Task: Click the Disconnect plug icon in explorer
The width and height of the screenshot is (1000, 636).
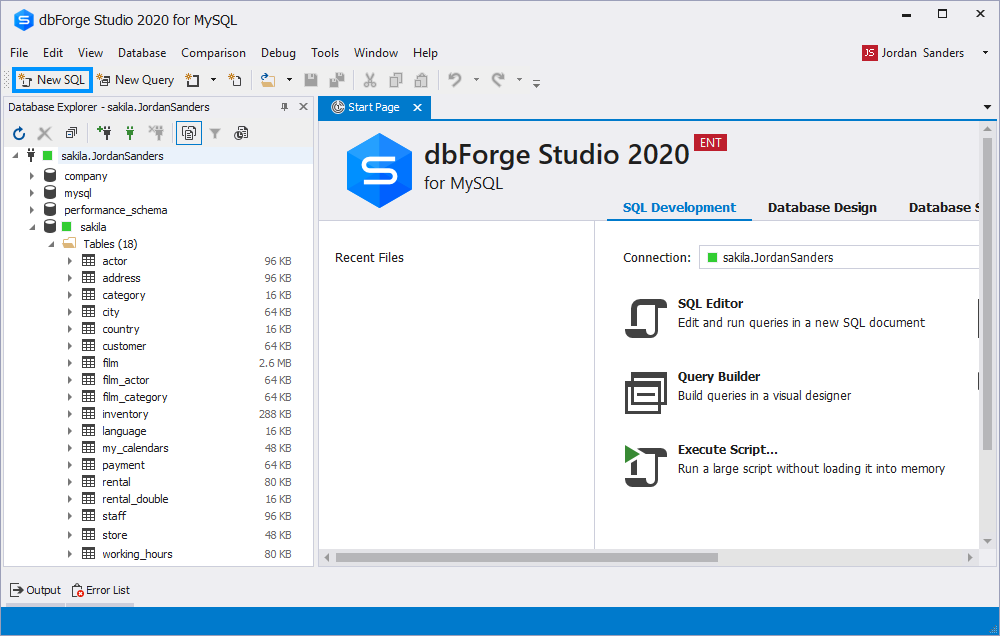Action: [x=156, y=133]
